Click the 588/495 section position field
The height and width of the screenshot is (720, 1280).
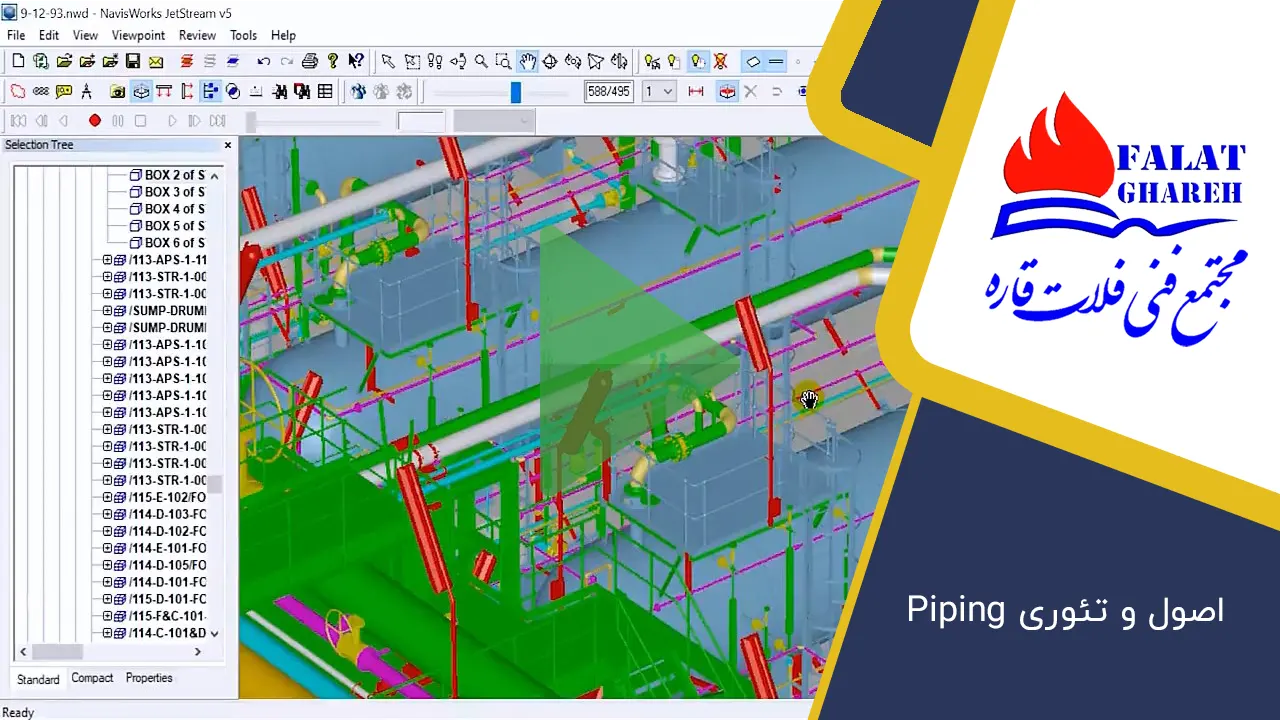pyautogui.click(x=608, y=92)
